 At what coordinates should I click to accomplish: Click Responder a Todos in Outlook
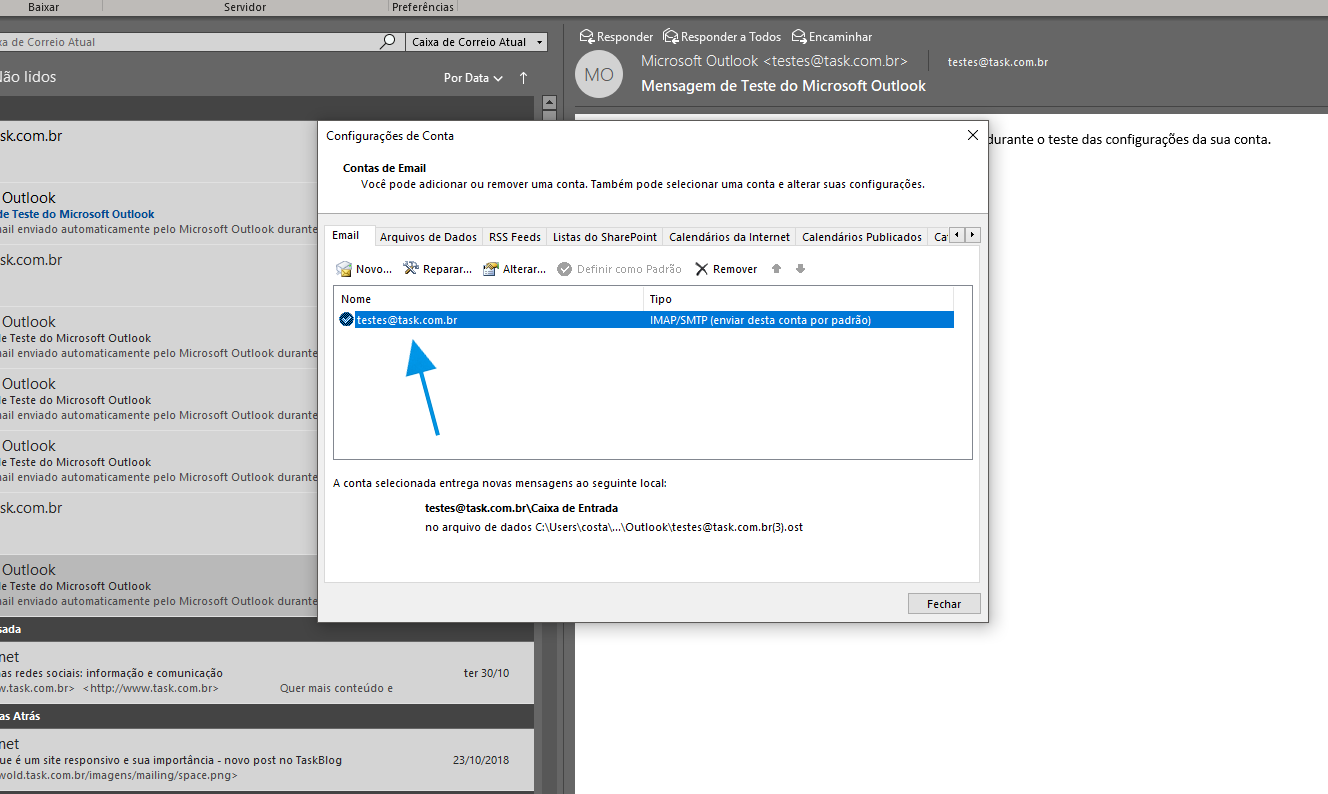click(x=722, y=37)
